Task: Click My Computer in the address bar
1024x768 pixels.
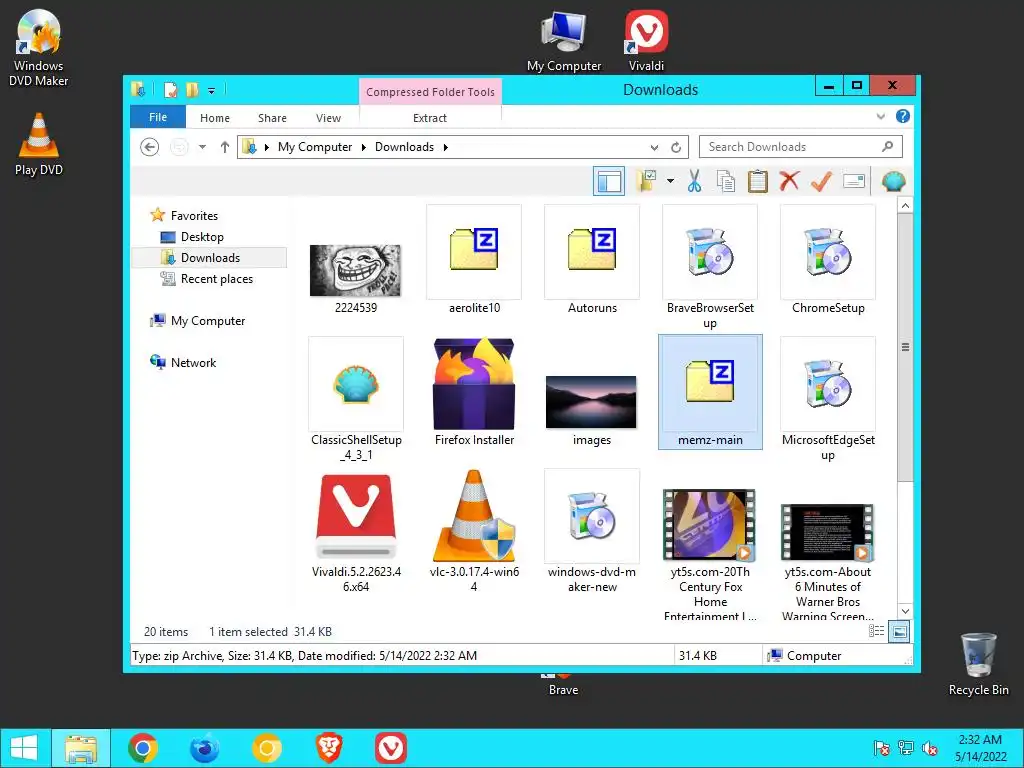Action: pos(315,147)
